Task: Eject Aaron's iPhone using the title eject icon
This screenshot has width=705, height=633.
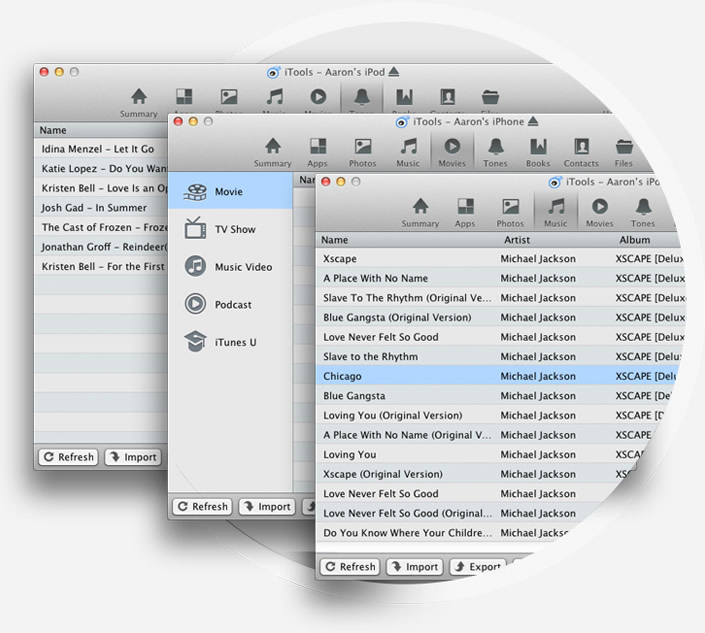Action: 533,122
